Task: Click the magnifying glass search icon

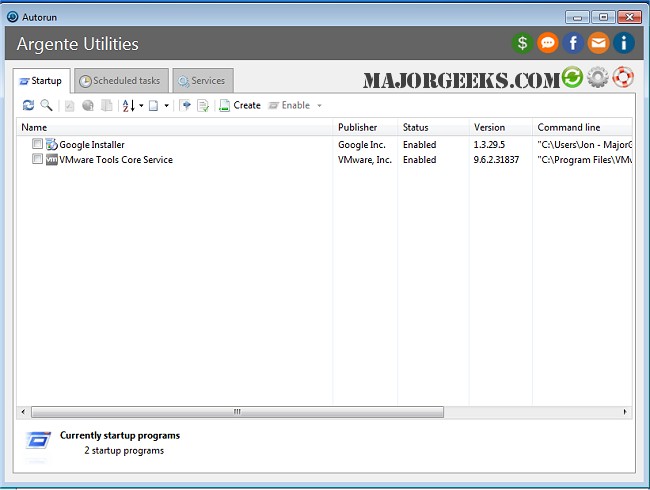Action: [x=46, y=105]
